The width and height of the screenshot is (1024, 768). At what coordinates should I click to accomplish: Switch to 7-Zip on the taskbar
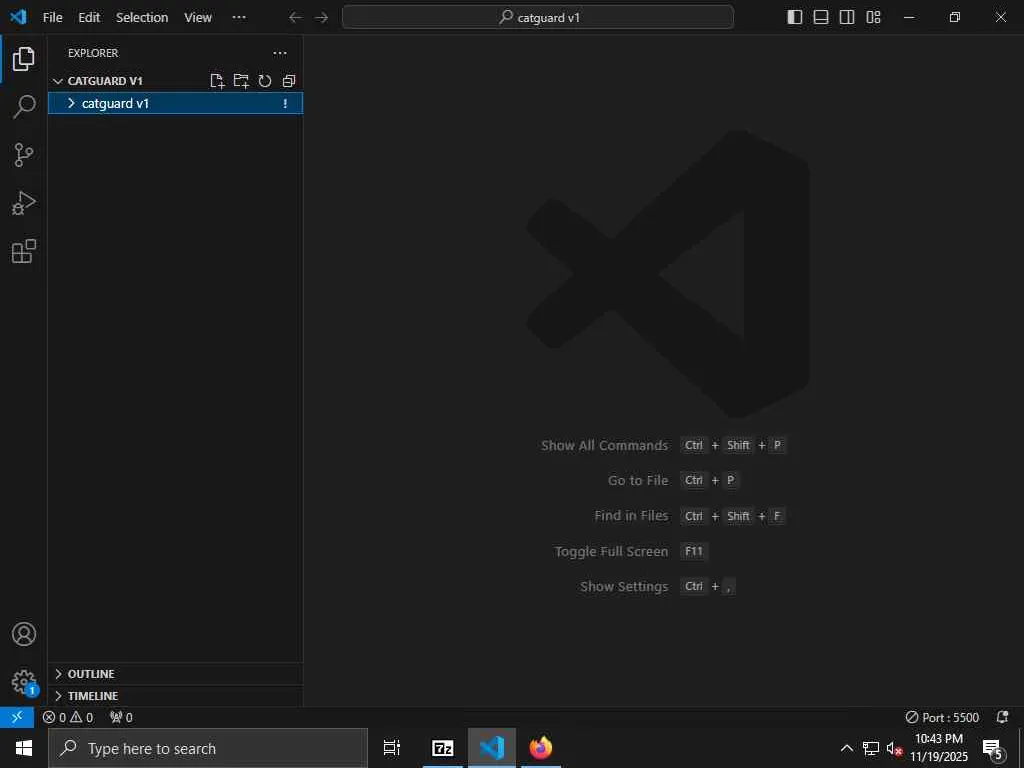click(x=443, y=748)
